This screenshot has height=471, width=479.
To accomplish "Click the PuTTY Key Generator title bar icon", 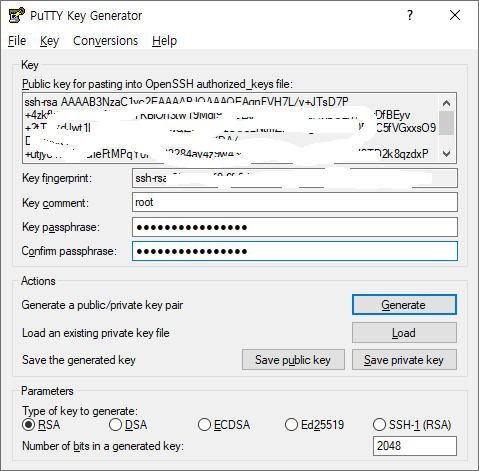I will 17,15.
